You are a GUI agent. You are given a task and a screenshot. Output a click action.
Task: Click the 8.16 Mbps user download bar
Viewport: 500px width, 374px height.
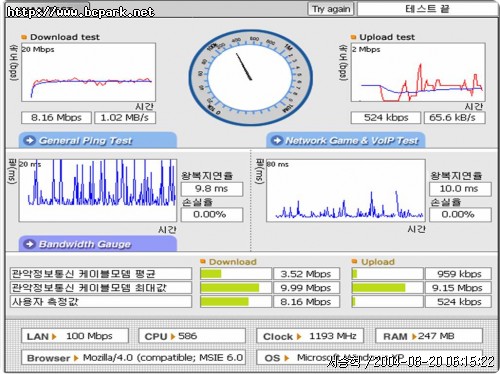(x=236, y=302)
